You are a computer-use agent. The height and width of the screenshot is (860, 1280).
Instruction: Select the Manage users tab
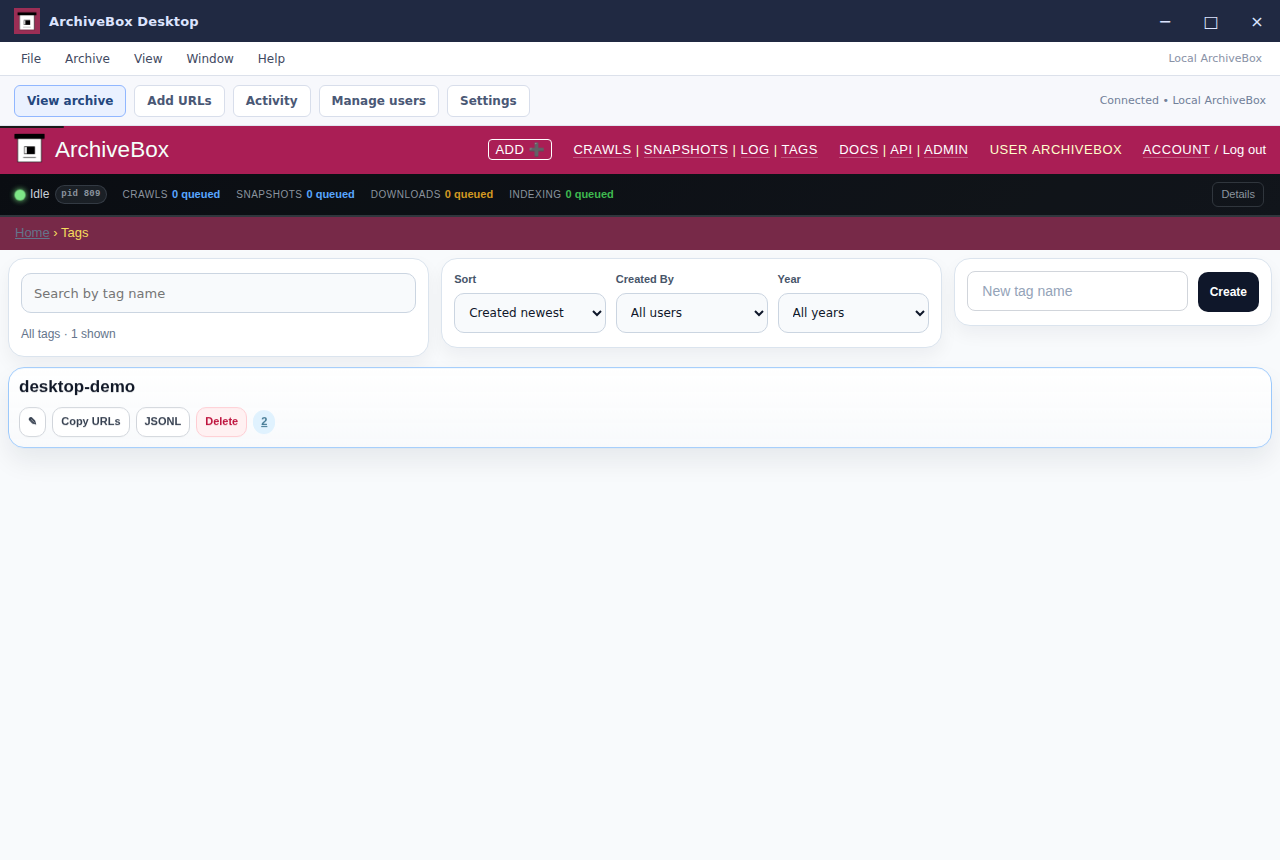tap(379, 101)
